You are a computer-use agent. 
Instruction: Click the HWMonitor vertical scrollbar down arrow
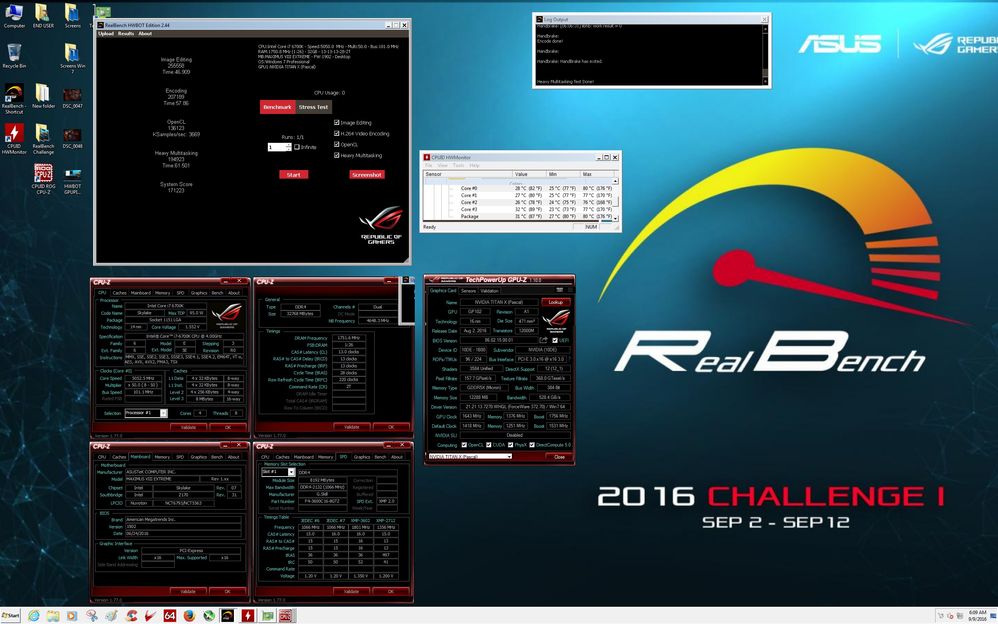(615, 218)
